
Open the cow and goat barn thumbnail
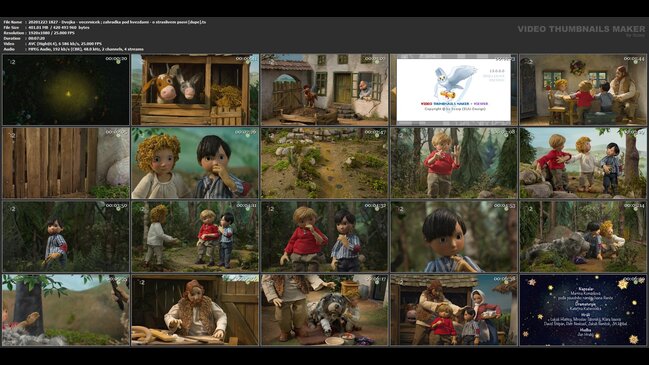(195, 89)
